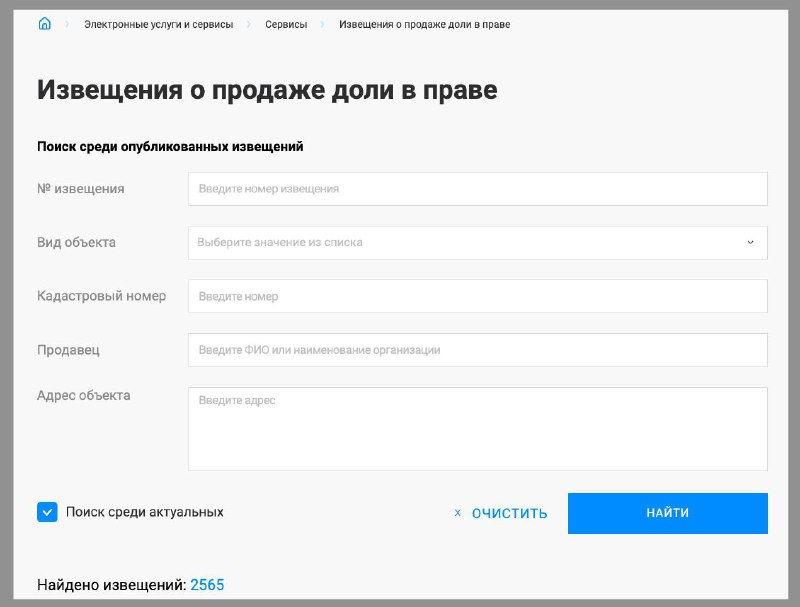Click 'Извещения о продаже доли в праве' breadcrumb

pyautogui.click(x=424, y=24)
